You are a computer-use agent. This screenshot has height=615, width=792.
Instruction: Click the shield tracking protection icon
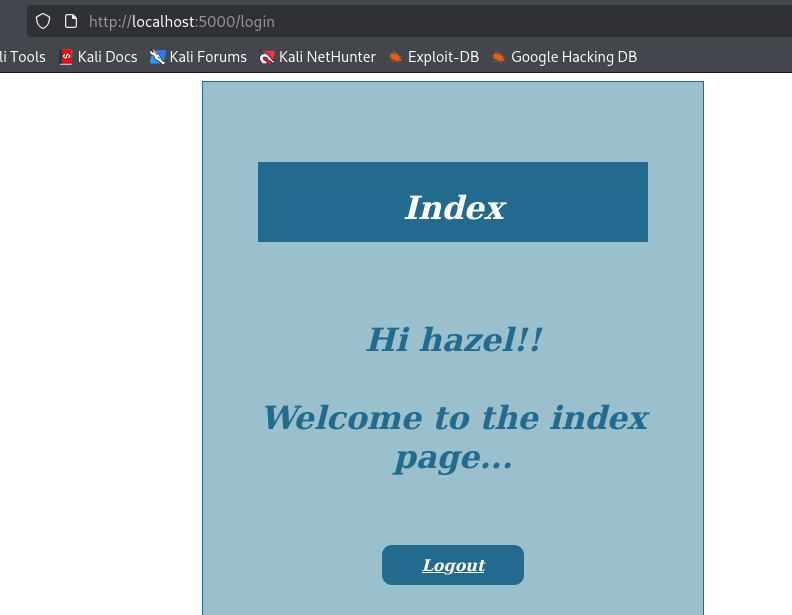coord(43,21)
